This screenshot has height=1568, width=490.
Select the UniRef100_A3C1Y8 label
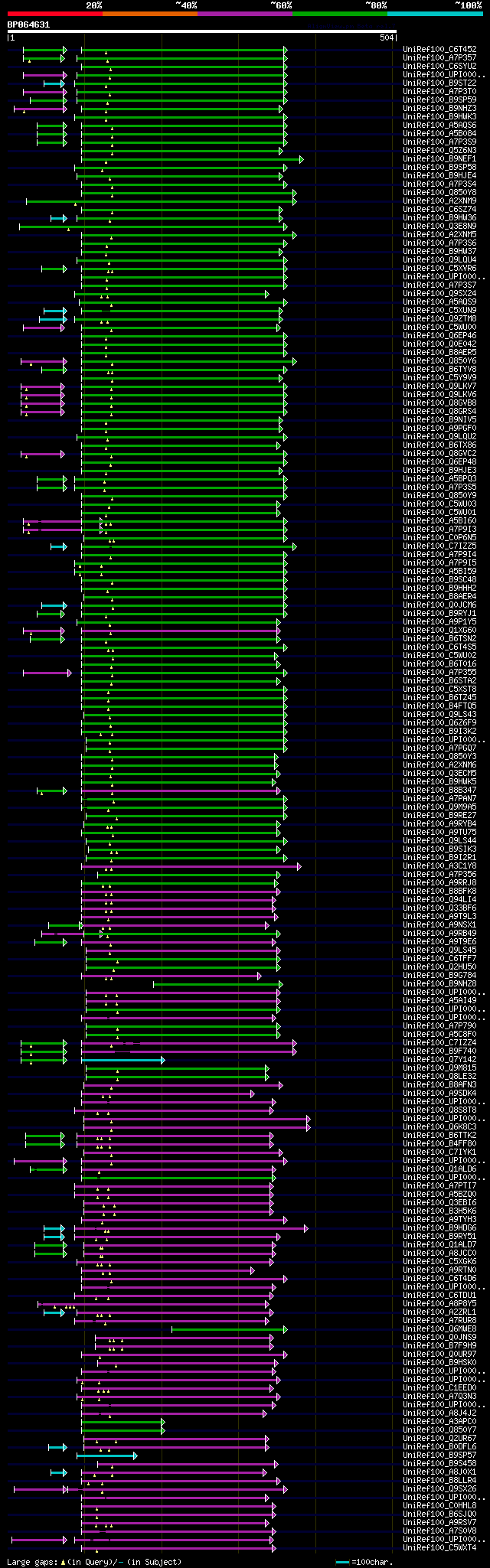[x=439, y=866]
